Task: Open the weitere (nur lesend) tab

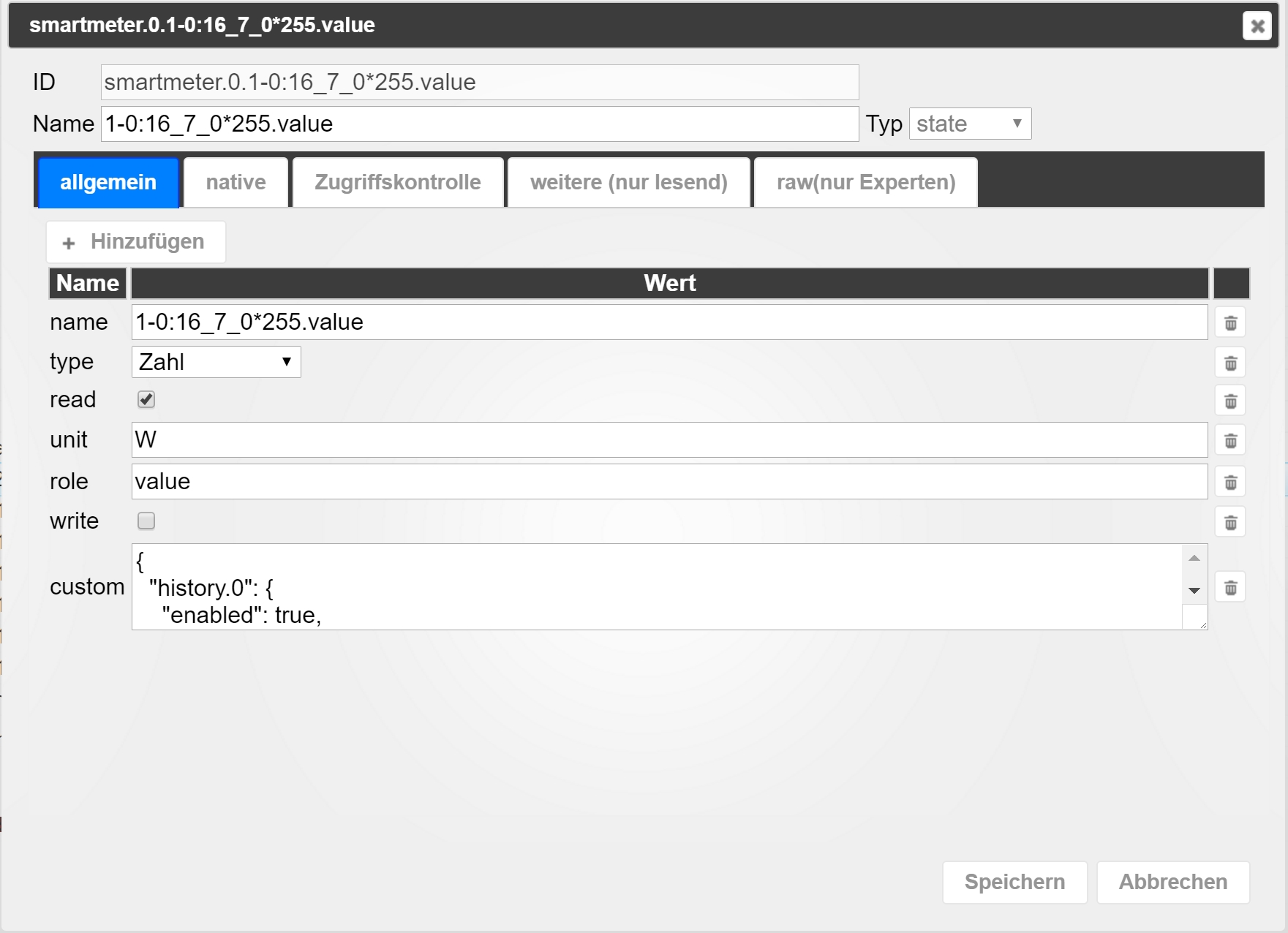Action: coord(629,182)
